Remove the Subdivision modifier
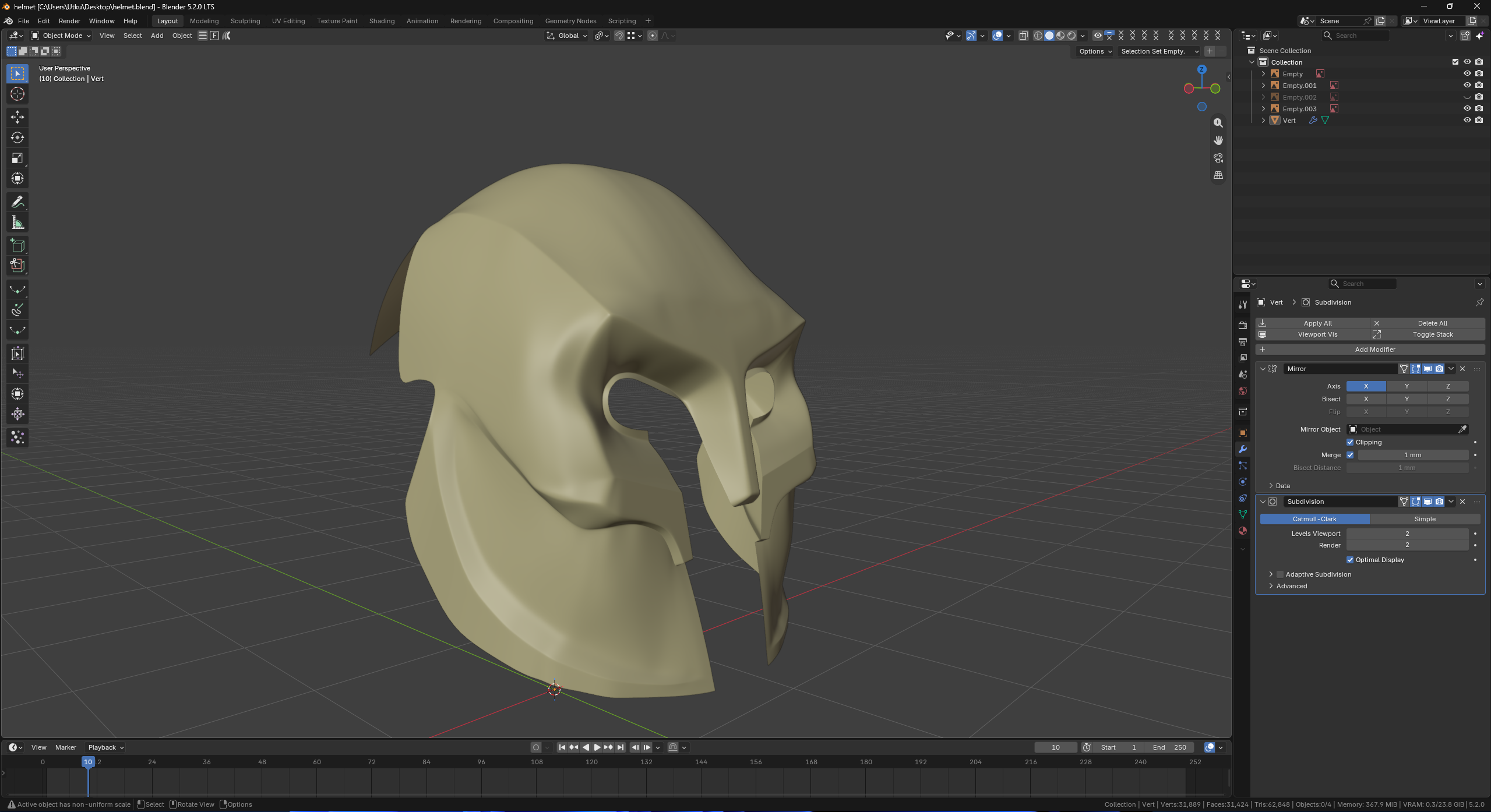1491x812 pixels. point(1462,502)
